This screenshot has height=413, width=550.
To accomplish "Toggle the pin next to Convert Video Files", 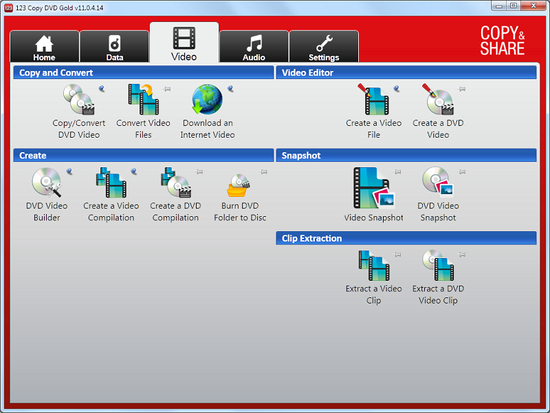I will click(167, 89).
